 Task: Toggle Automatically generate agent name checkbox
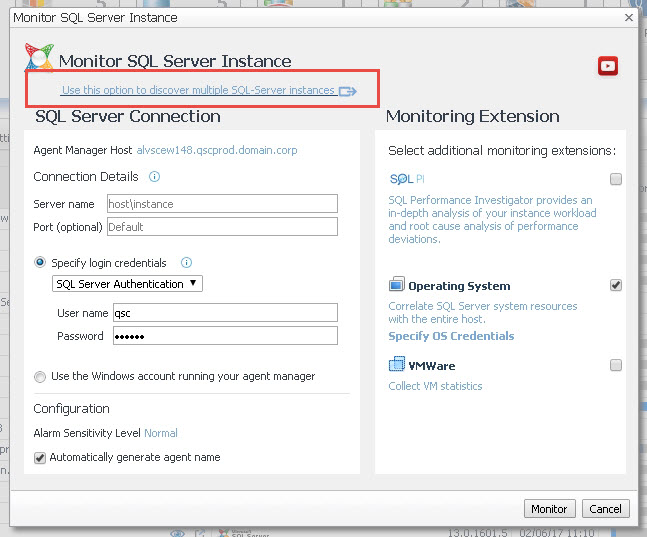point(40,457)
